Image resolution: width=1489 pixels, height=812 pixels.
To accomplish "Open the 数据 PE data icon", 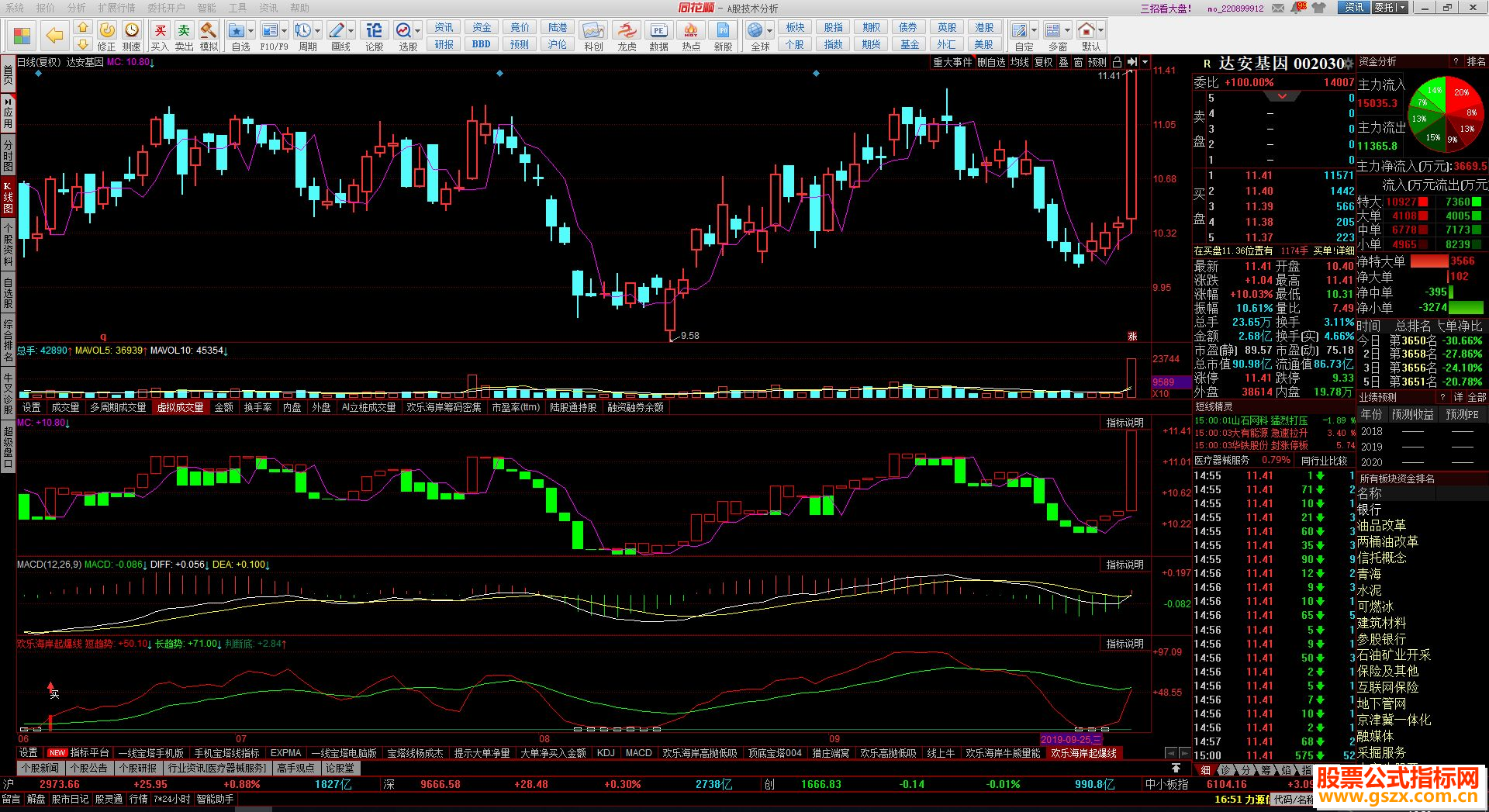I will pyautogui.click(x=658, y=36).
